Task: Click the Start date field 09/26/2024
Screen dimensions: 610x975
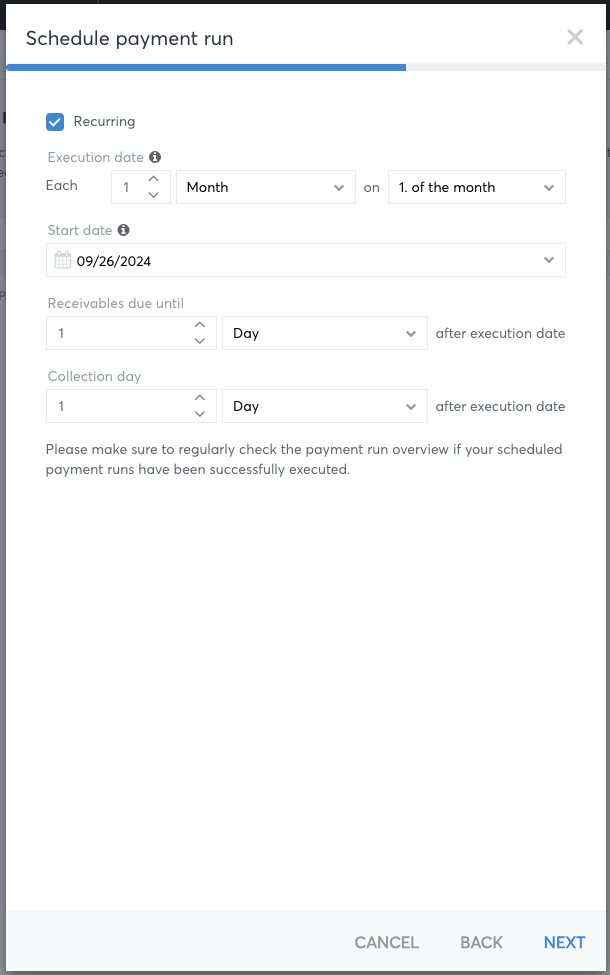Action: [x=306, y=260]
